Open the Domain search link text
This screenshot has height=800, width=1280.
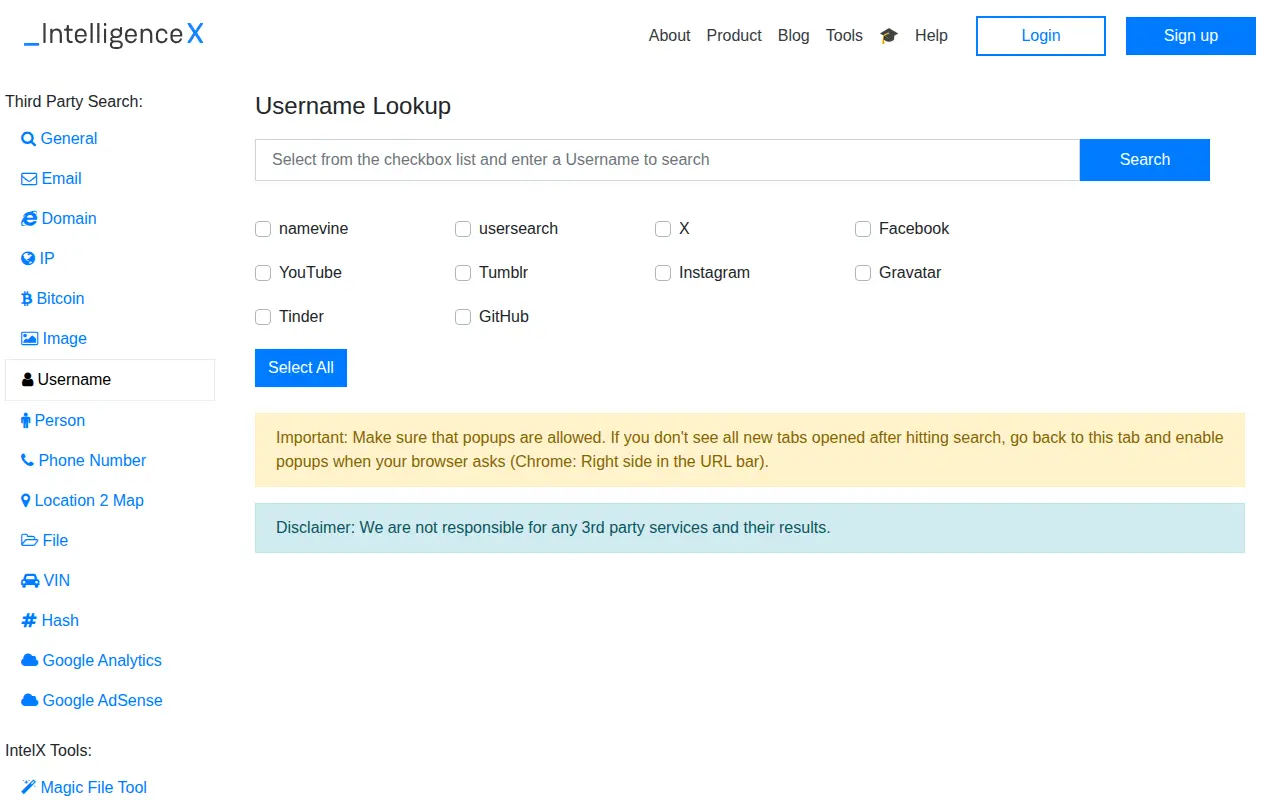coord(69,219)
